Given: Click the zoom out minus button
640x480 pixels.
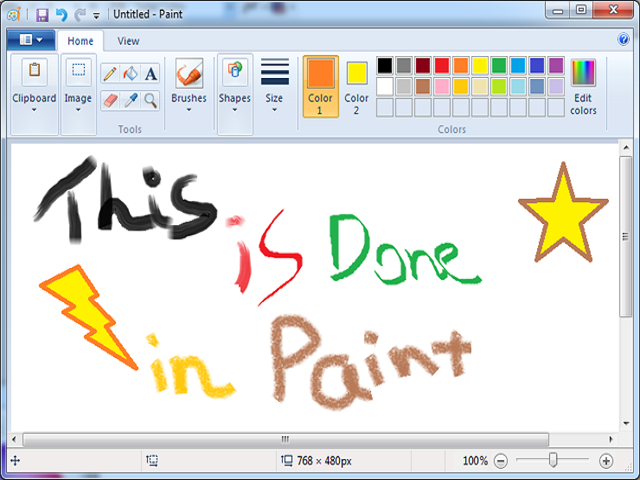Looking at the screenshot, I should click(x=500, y=461).
